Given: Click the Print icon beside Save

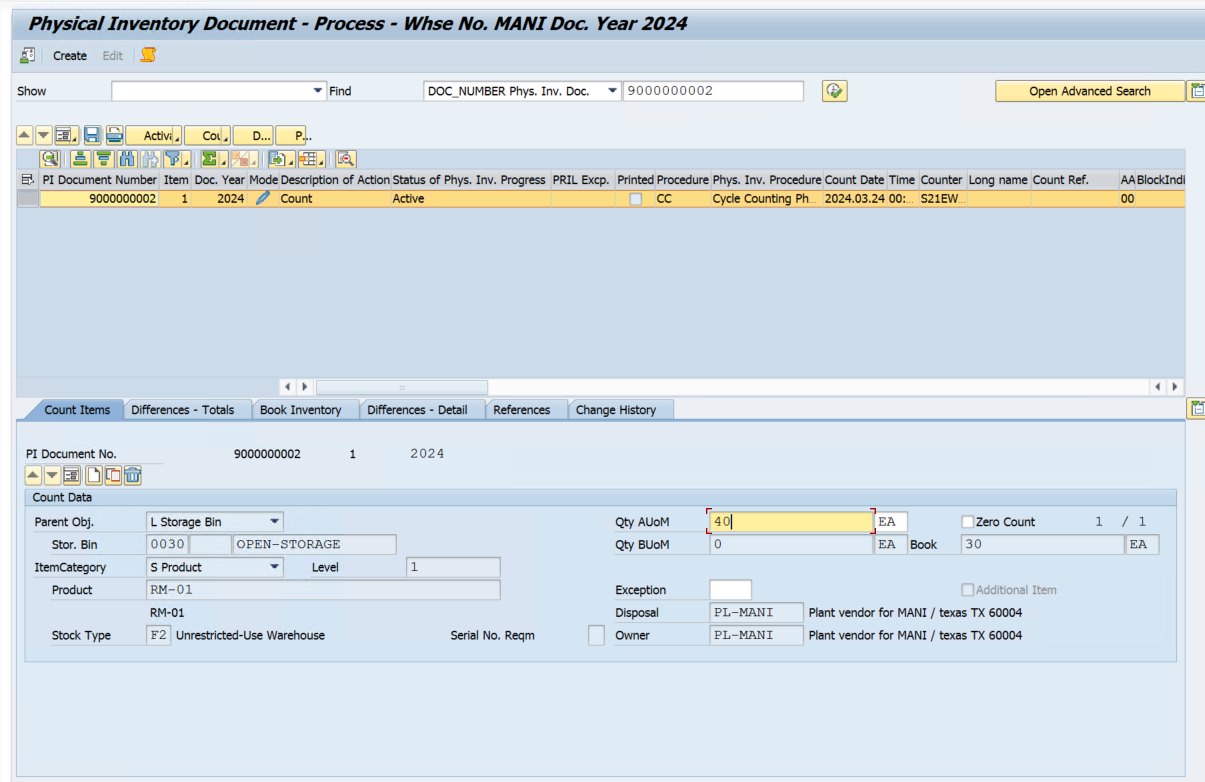Looking at the screenshot, I should coord(114,135).
